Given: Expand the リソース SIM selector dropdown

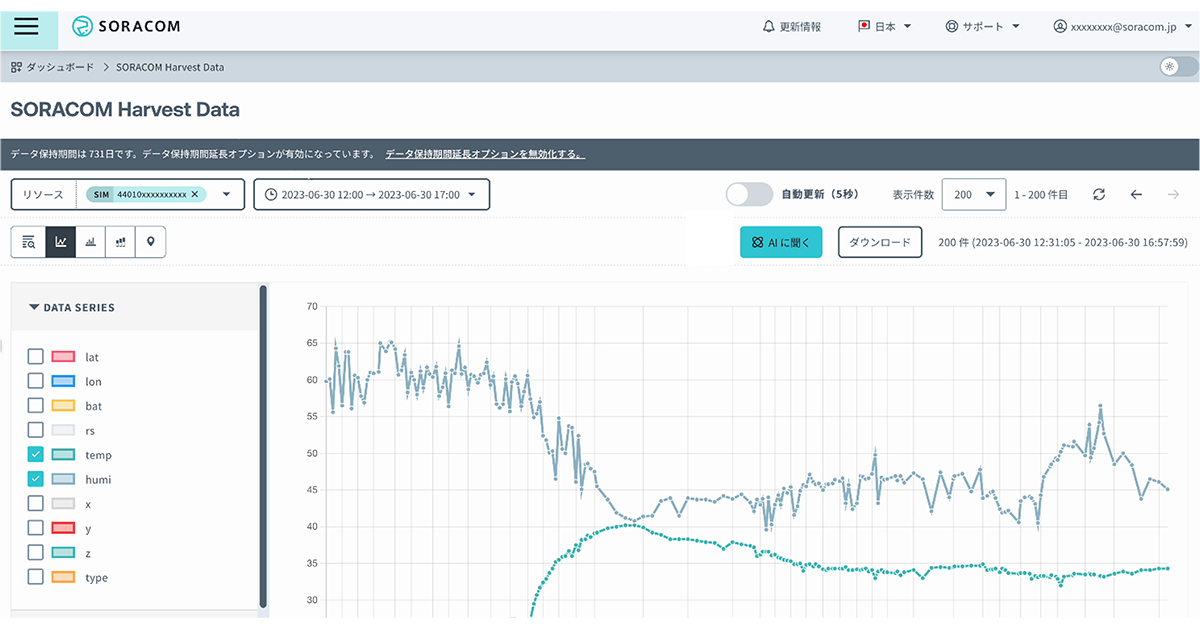Looking at the screenshot, I should point(227,194).
